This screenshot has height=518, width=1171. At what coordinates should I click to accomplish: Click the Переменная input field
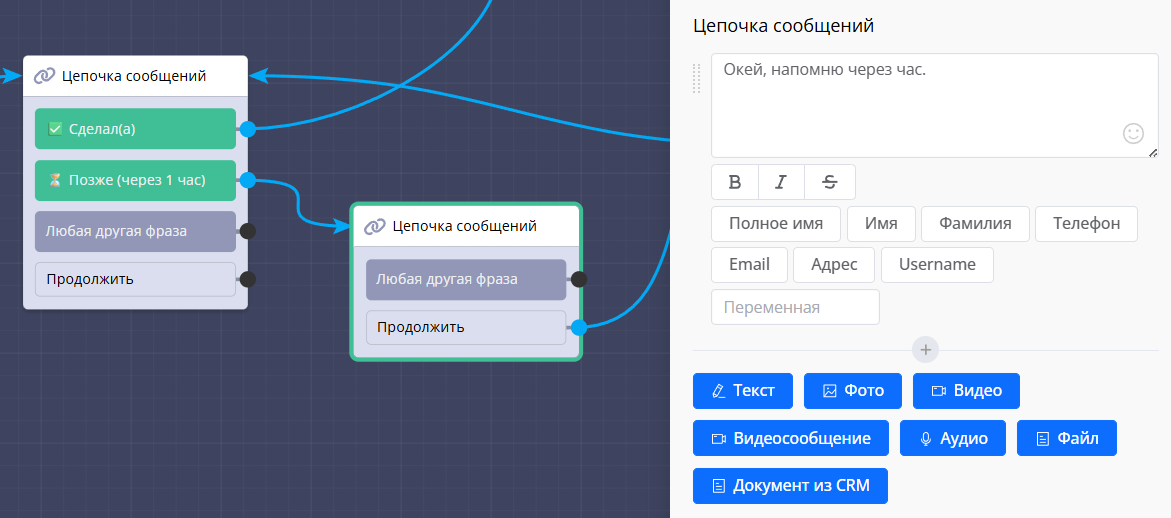click(795, 307)
